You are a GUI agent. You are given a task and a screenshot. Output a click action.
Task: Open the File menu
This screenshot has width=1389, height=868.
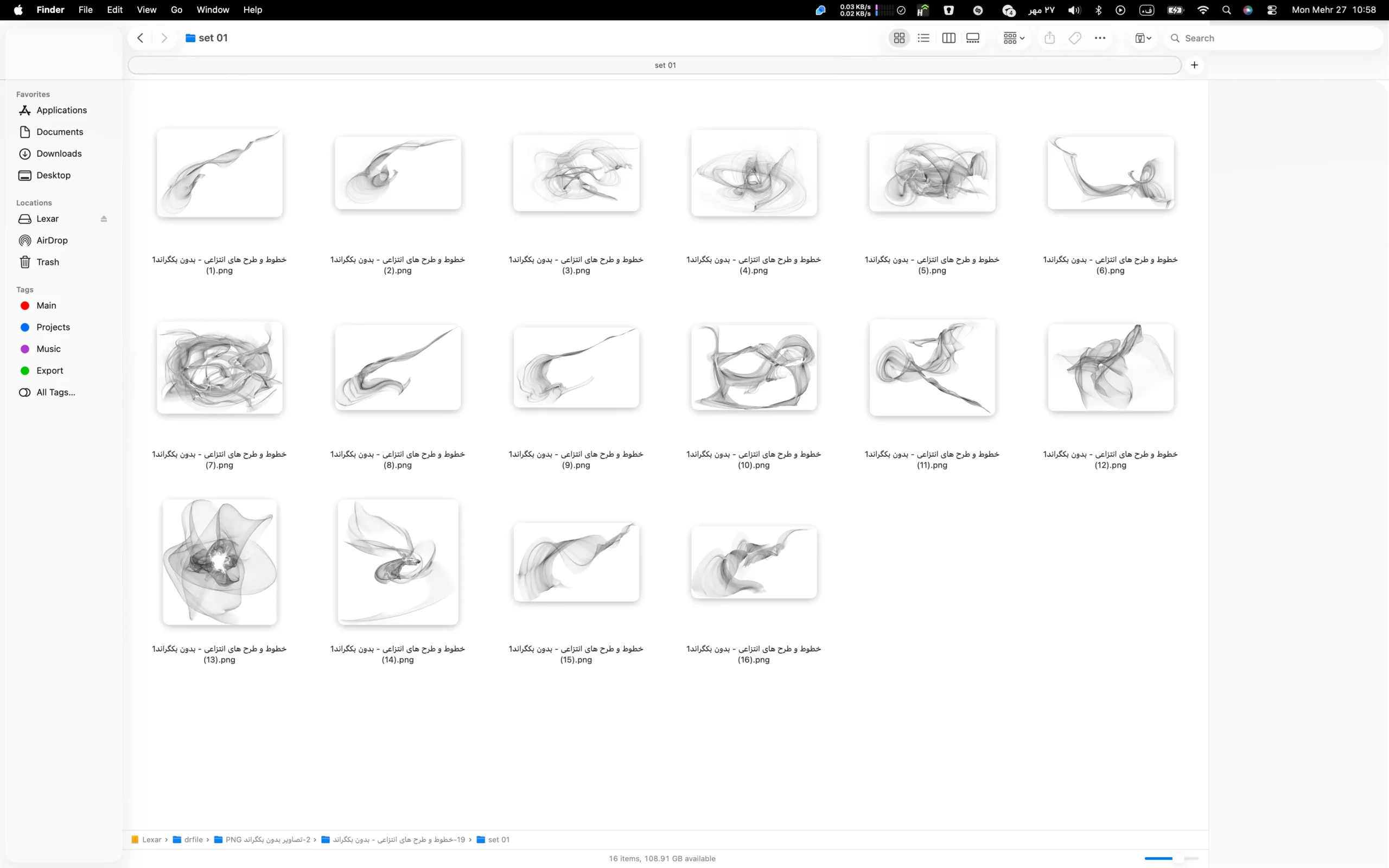pyautogui.click(x=86, y=10)
